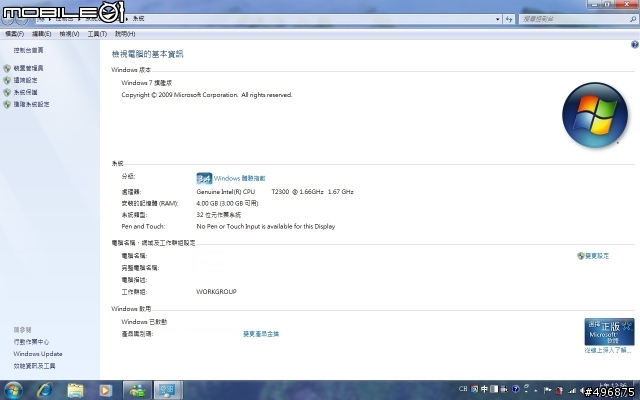Image resolution: width=640 pixels, height=400 pixels.
Task: Click the No Pen or Touch Input text
Action: tap(266, 226)
